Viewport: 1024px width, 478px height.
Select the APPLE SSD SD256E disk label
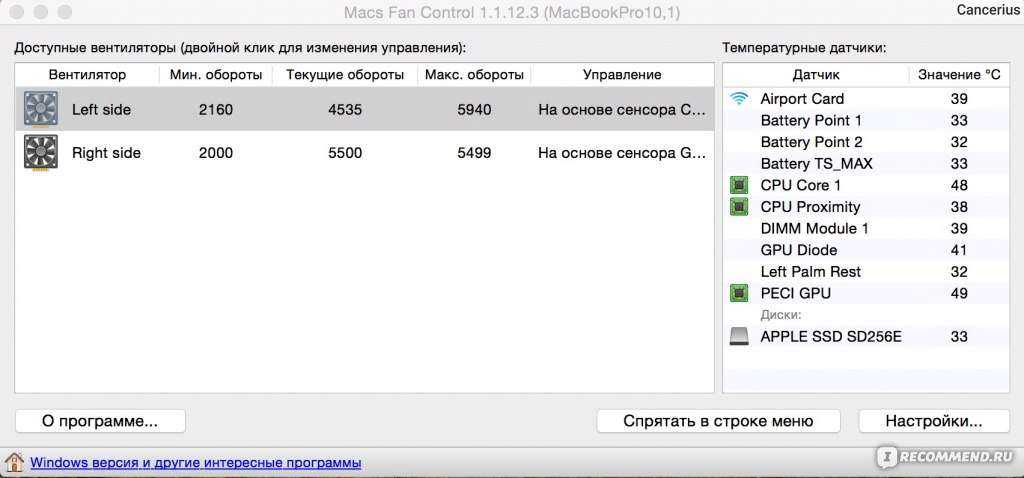[x=831, y=337]
